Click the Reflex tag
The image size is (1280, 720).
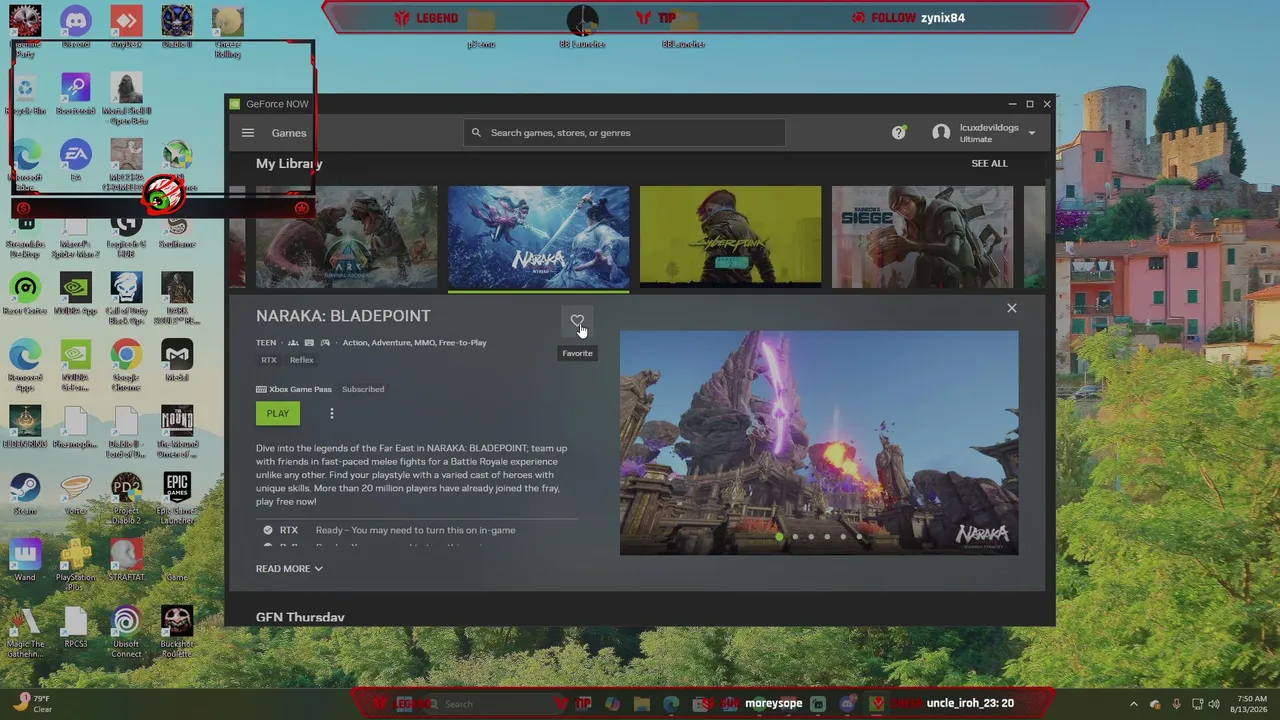tap(301, 360)
